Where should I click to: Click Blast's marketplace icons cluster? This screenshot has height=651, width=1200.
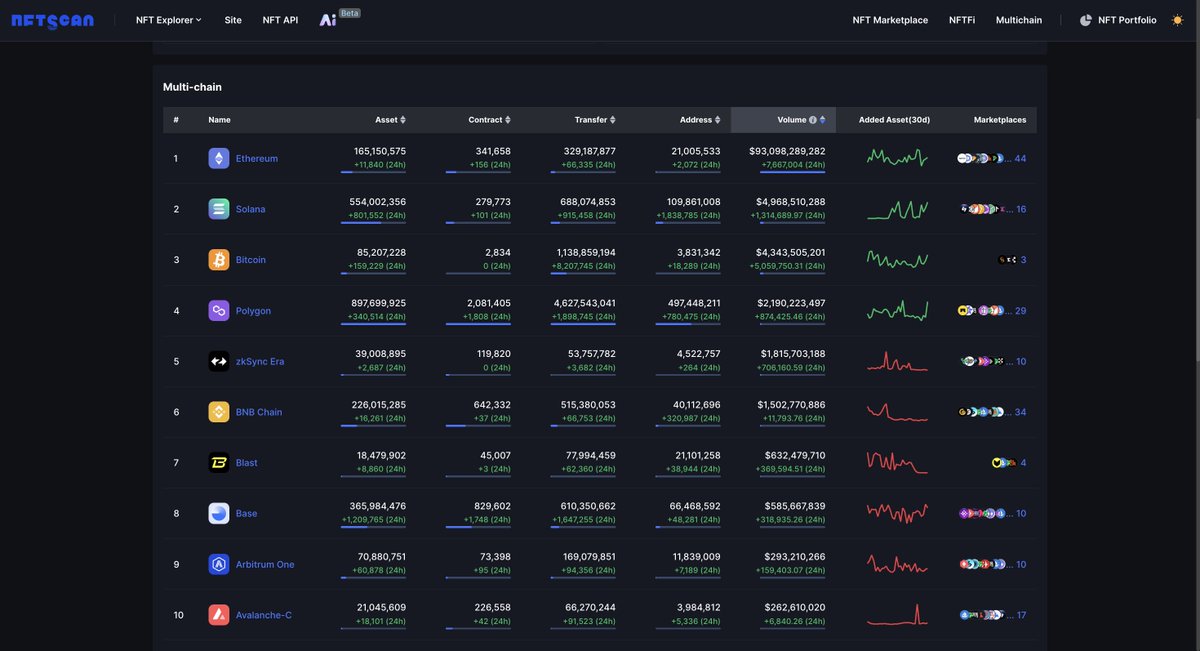pos(1003,463)
